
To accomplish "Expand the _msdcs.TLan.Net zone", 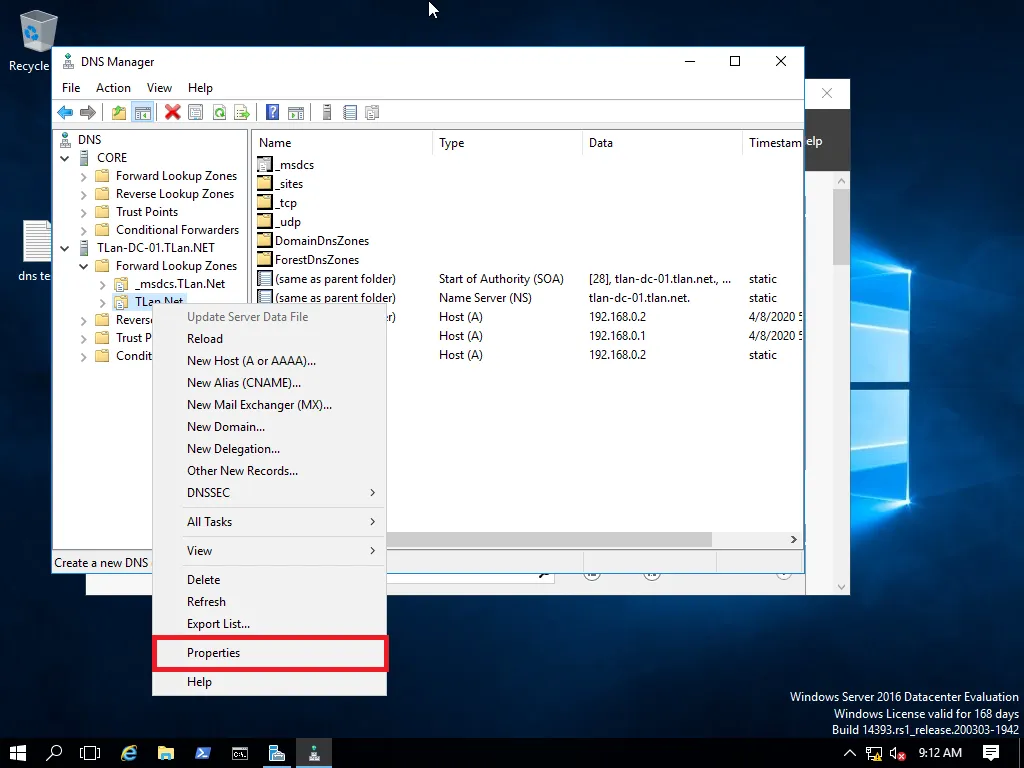I will (103, 285).
